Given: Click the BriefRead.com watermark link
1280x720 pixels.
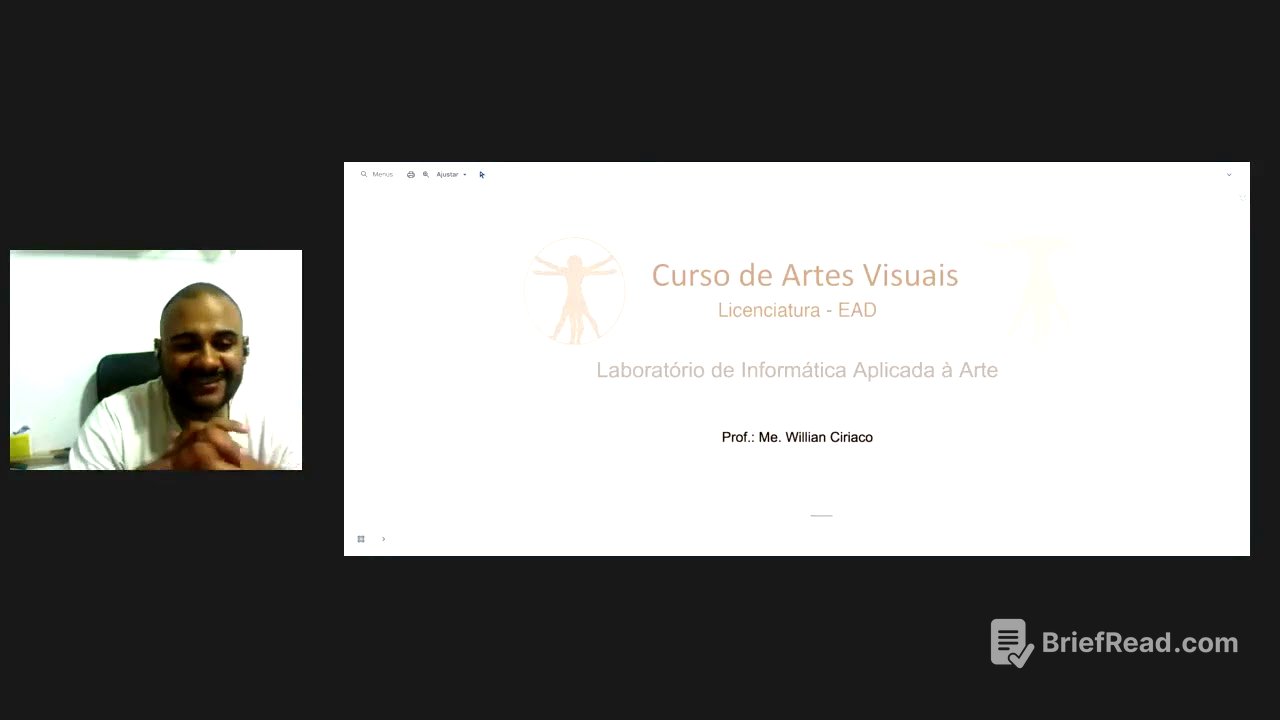Looking at the screenshot, I should 1139,643.
